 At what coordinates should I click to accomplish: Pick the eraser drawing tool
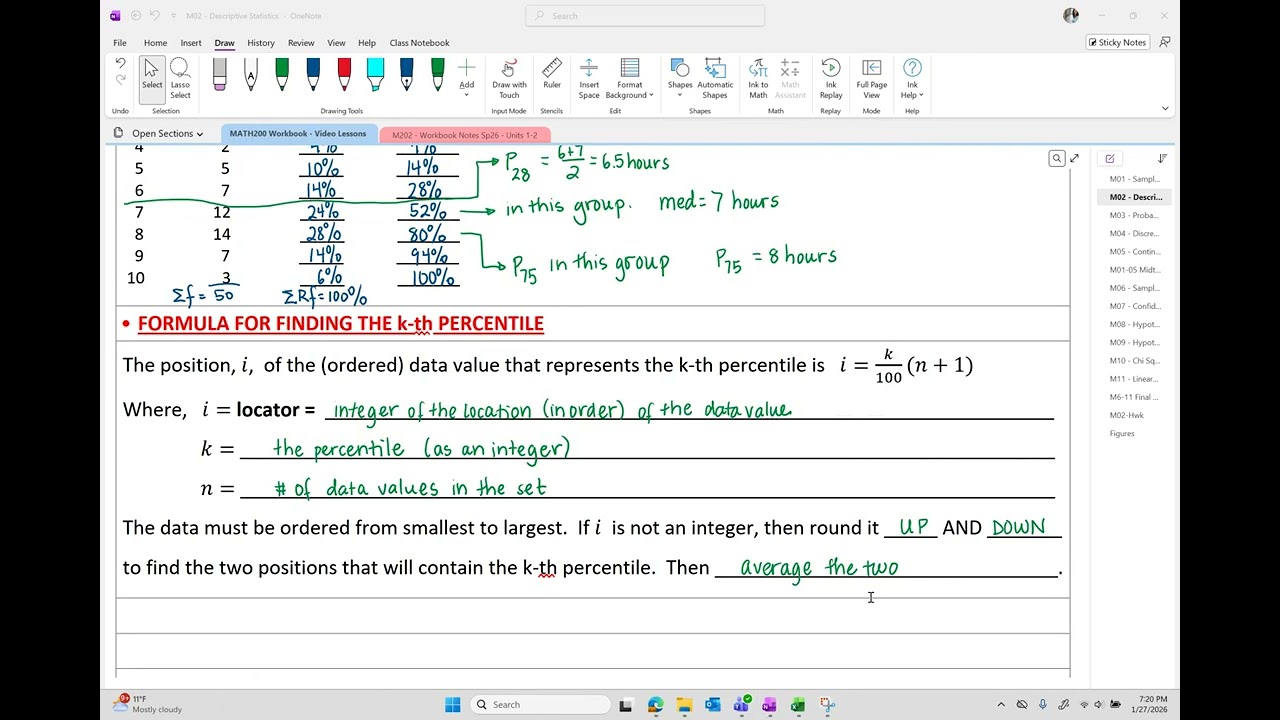220,75
